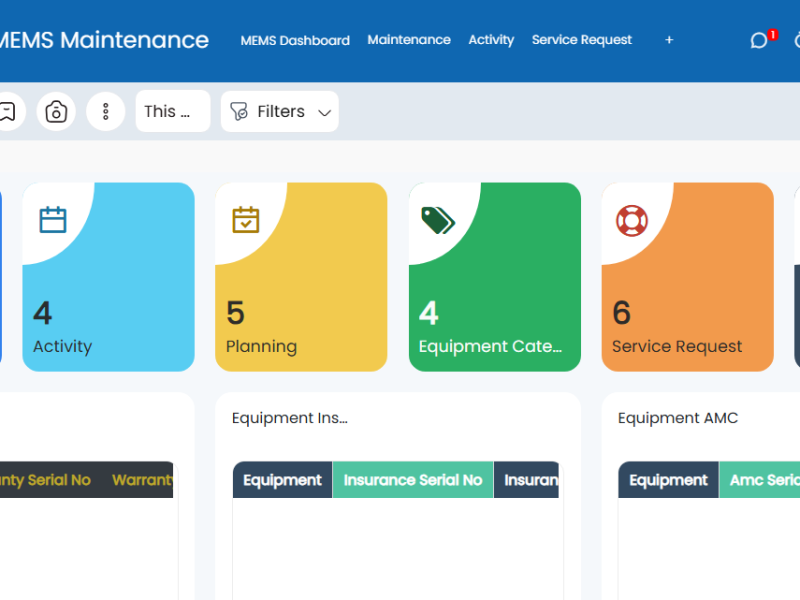Click the bookmark icon in toolbar

click(x=7, y=111)
